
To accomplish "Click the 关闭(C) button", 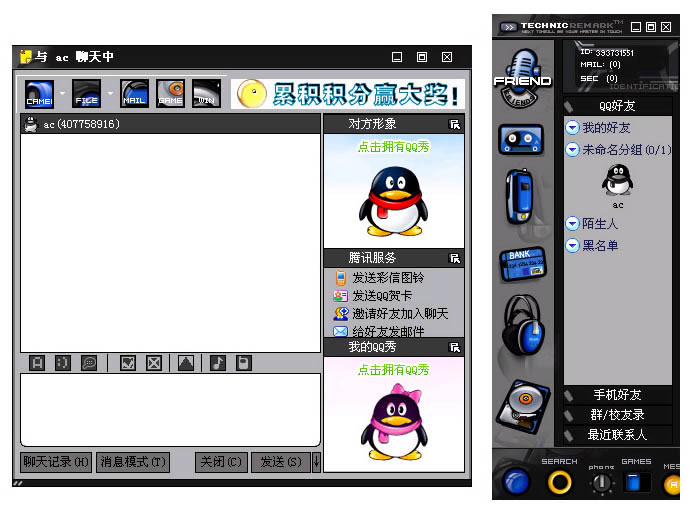I will [x=221, y=462].
